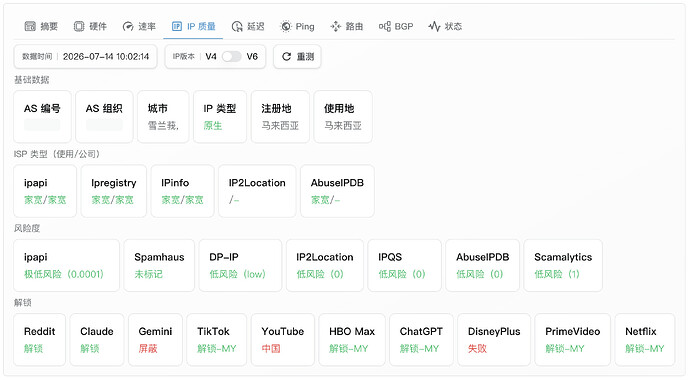Click the 使用地 马来西亚 card
Image resolution: width=690 pixels, height=380 pixels.
343,117
